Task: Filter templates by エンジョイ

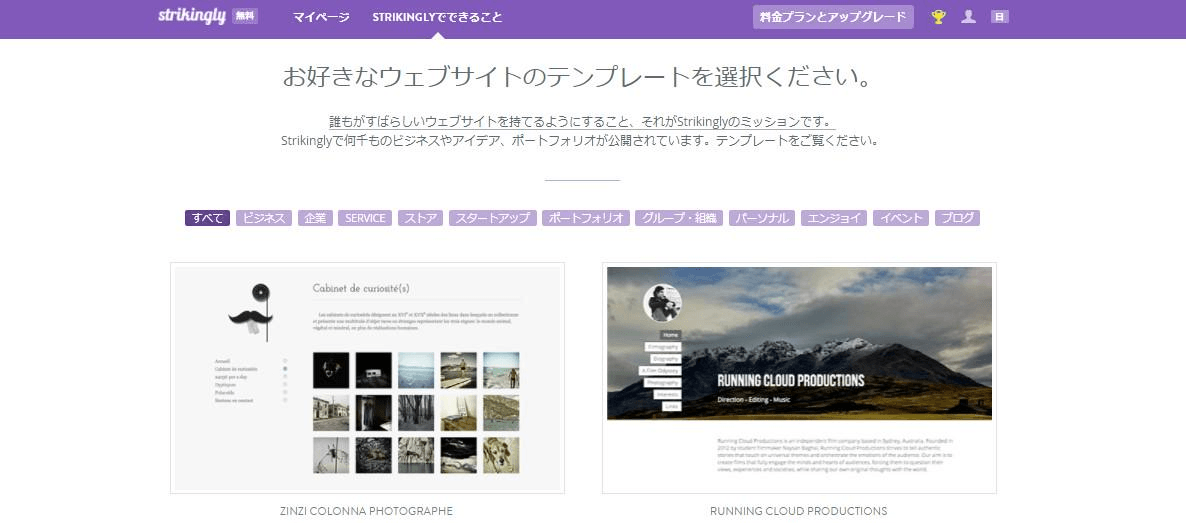Action: click(x=834, y=218)
